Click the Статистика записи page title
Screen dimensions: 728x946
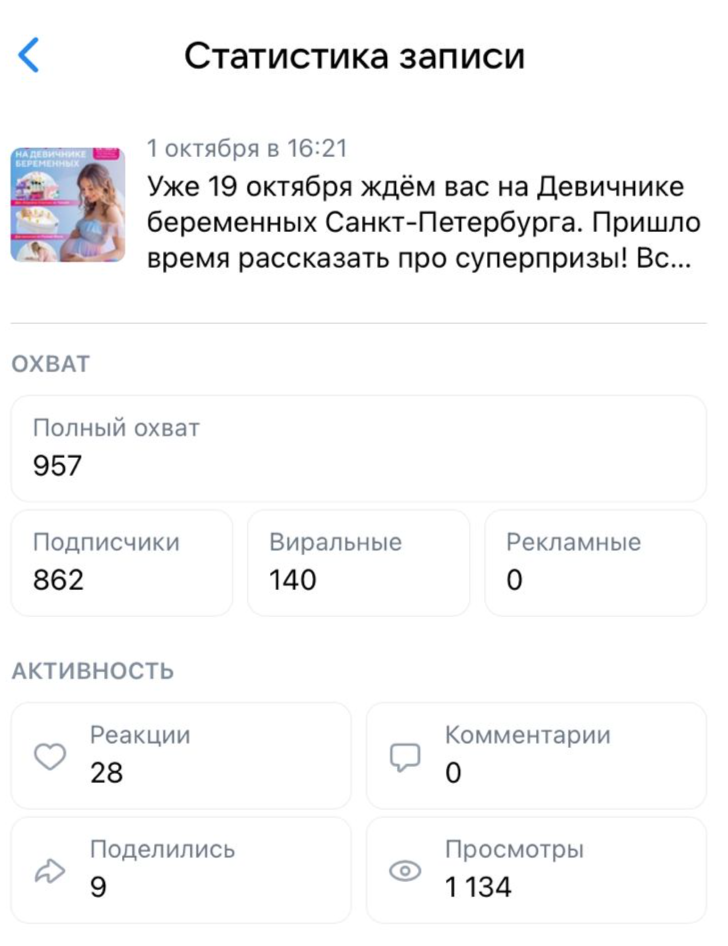(x=354, y=56)
